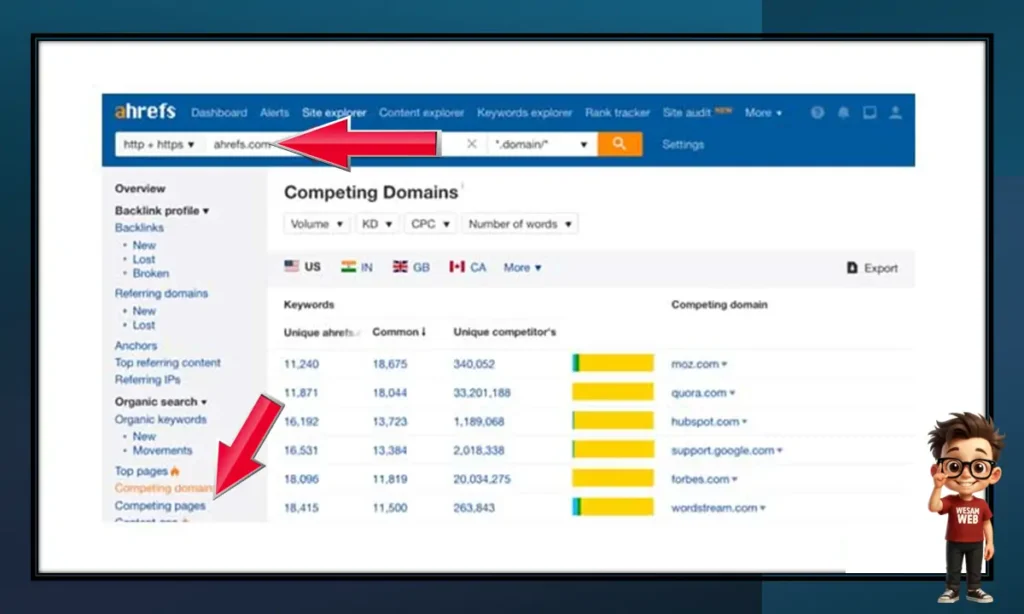Click the ahrefs logo
The image size is (1024, 614).
click(145, 112)
